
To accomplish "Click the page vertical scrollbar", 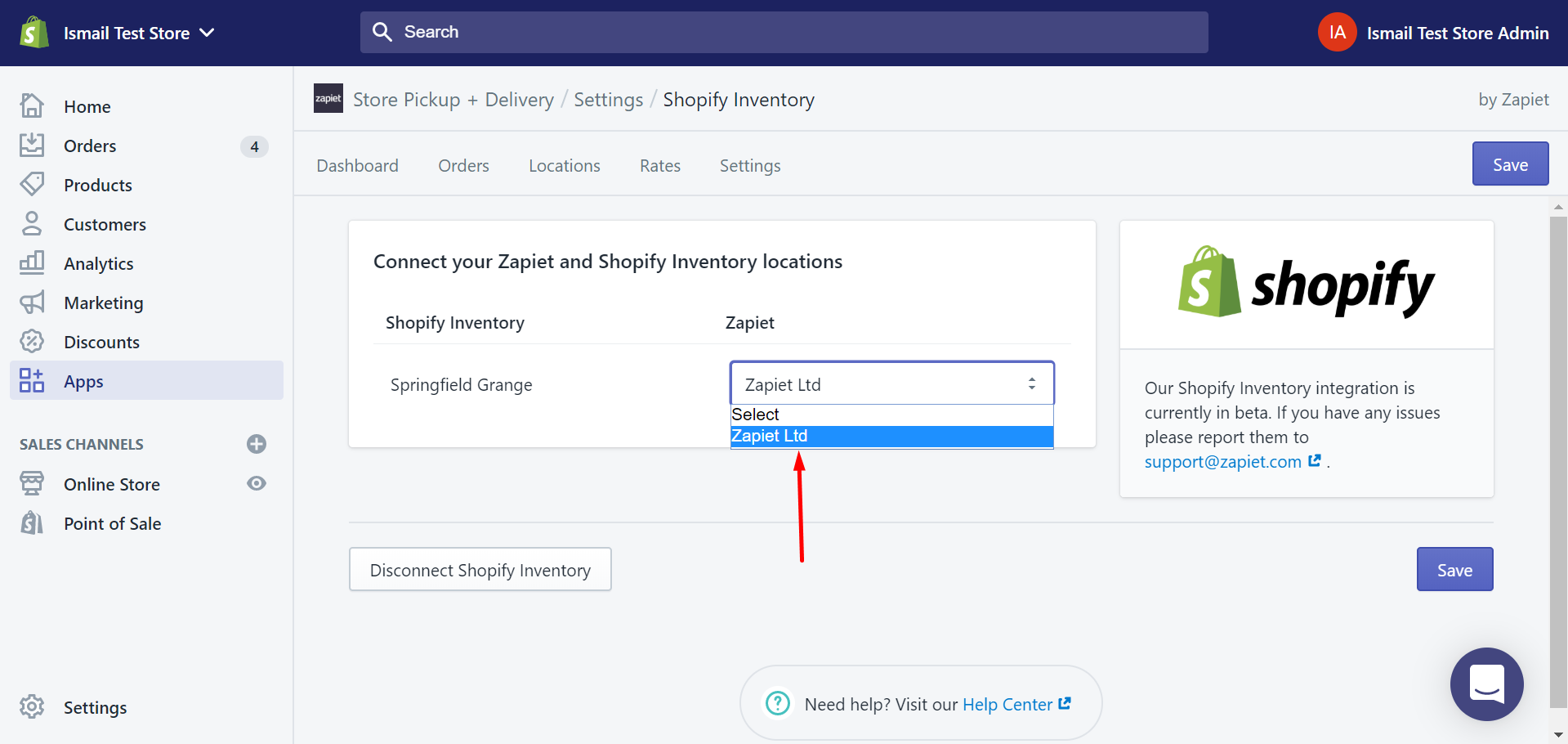I will click(x=1558, y=462).
